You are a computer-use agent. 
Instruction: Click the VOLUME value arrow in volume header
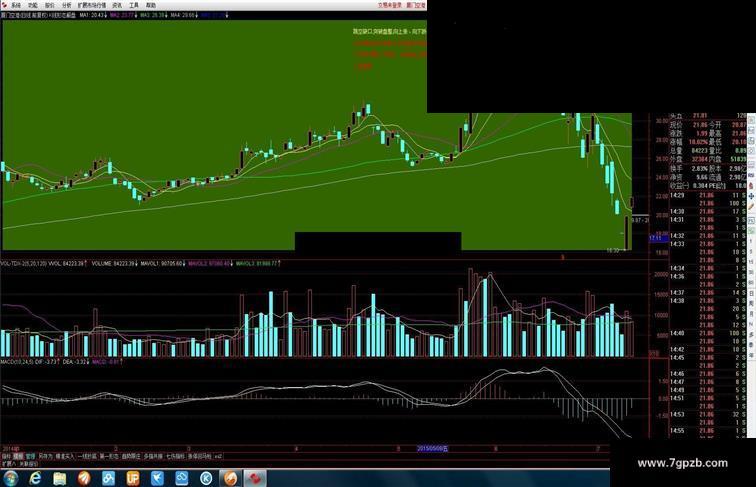(x=136, y=264)
